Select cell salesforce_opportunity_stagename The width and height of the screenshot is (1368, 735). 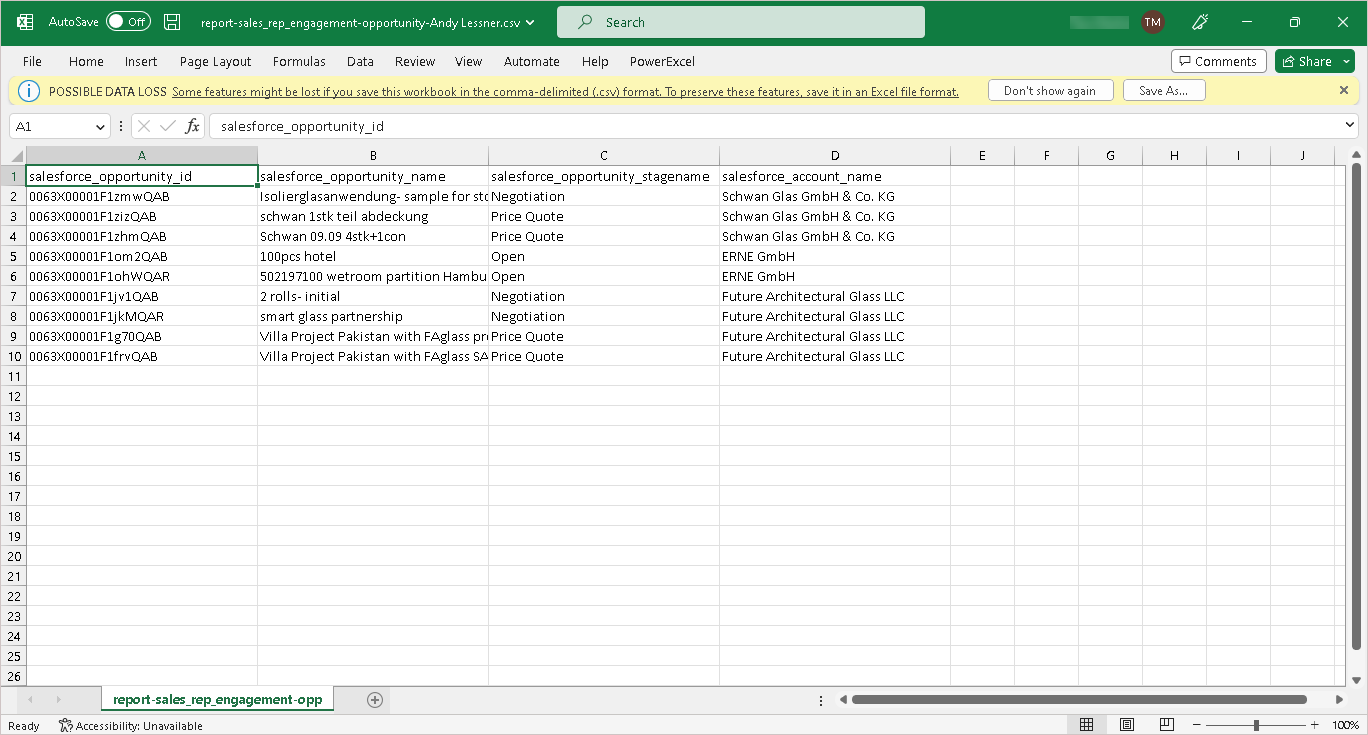click(x=604, y=176)
